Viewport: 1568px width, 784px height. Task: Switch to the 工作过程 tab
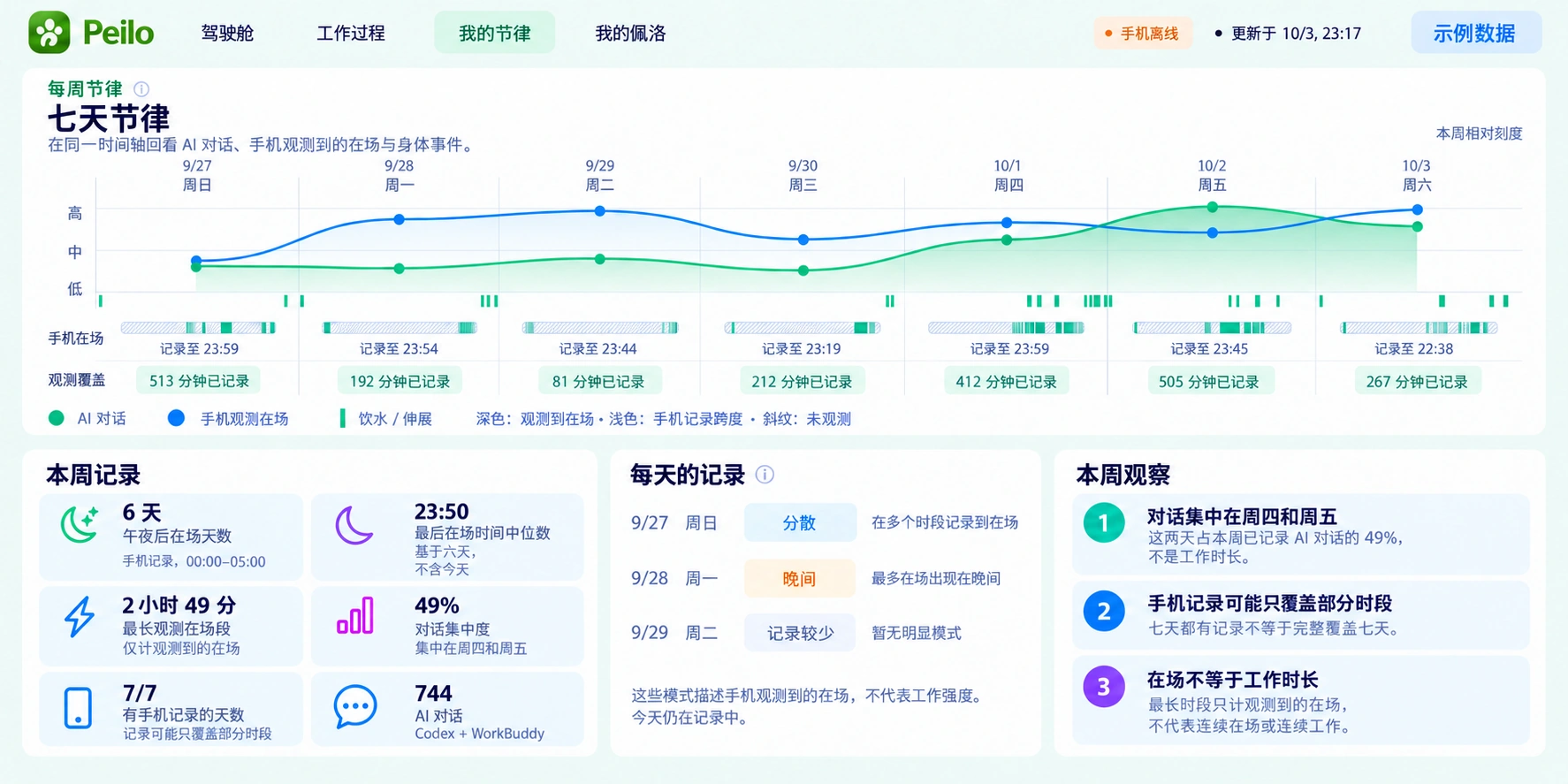(351, 33)
